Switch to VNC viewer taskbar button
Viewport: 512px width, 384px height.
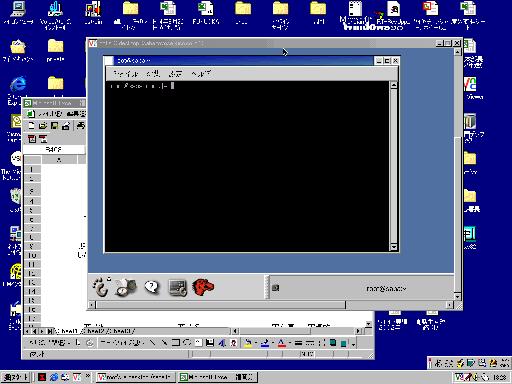click(135, 377)
